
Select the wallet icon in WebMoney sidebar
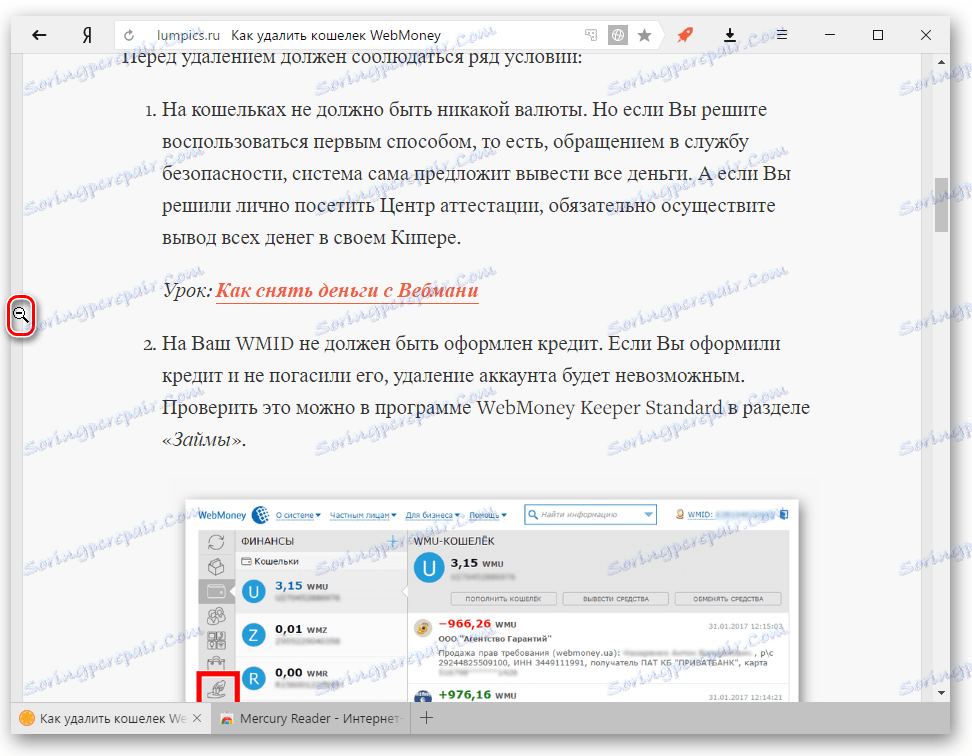[x=216, y=591]
